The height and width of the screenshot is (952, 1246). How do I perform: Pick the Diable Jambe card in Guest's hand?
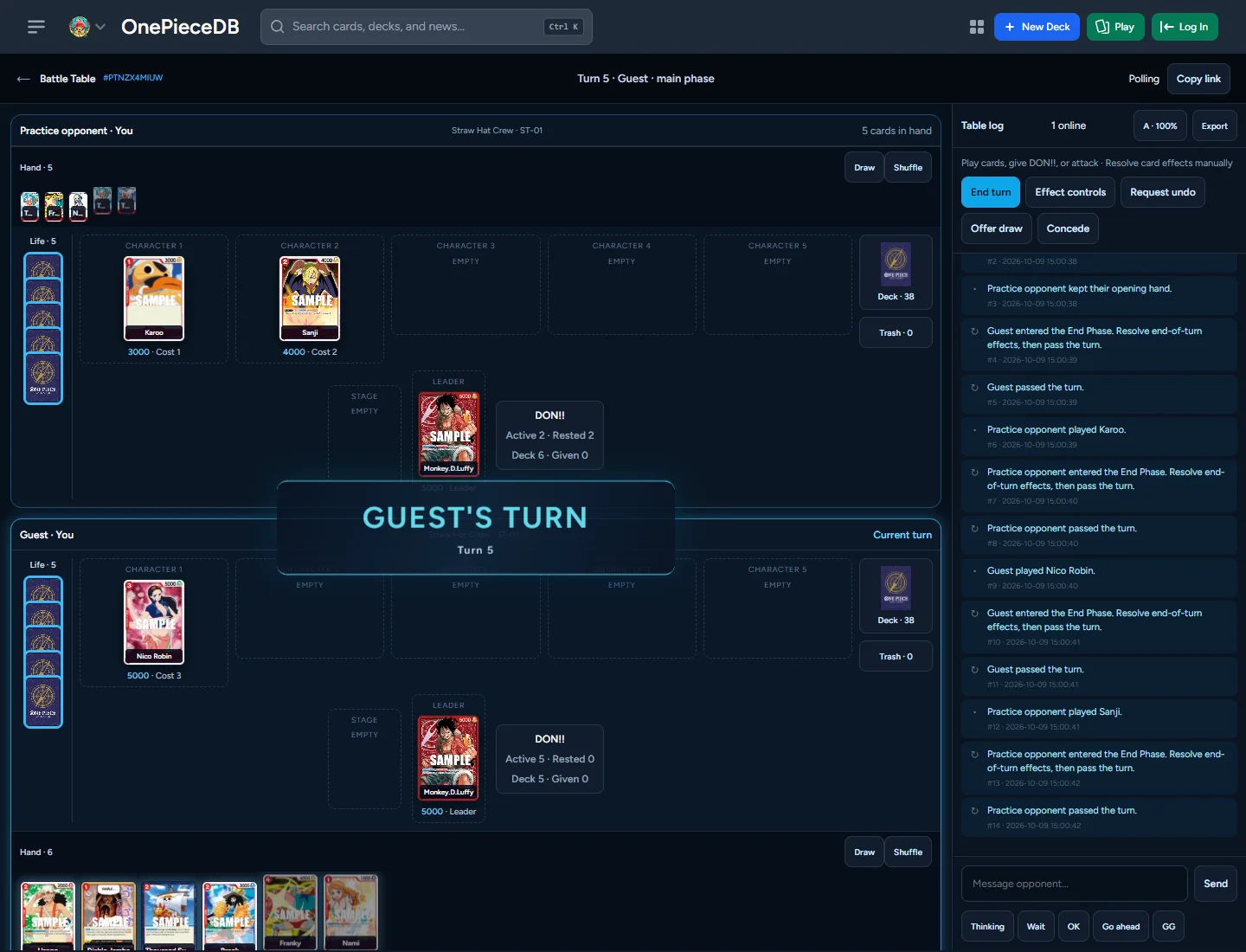(108, 917)
